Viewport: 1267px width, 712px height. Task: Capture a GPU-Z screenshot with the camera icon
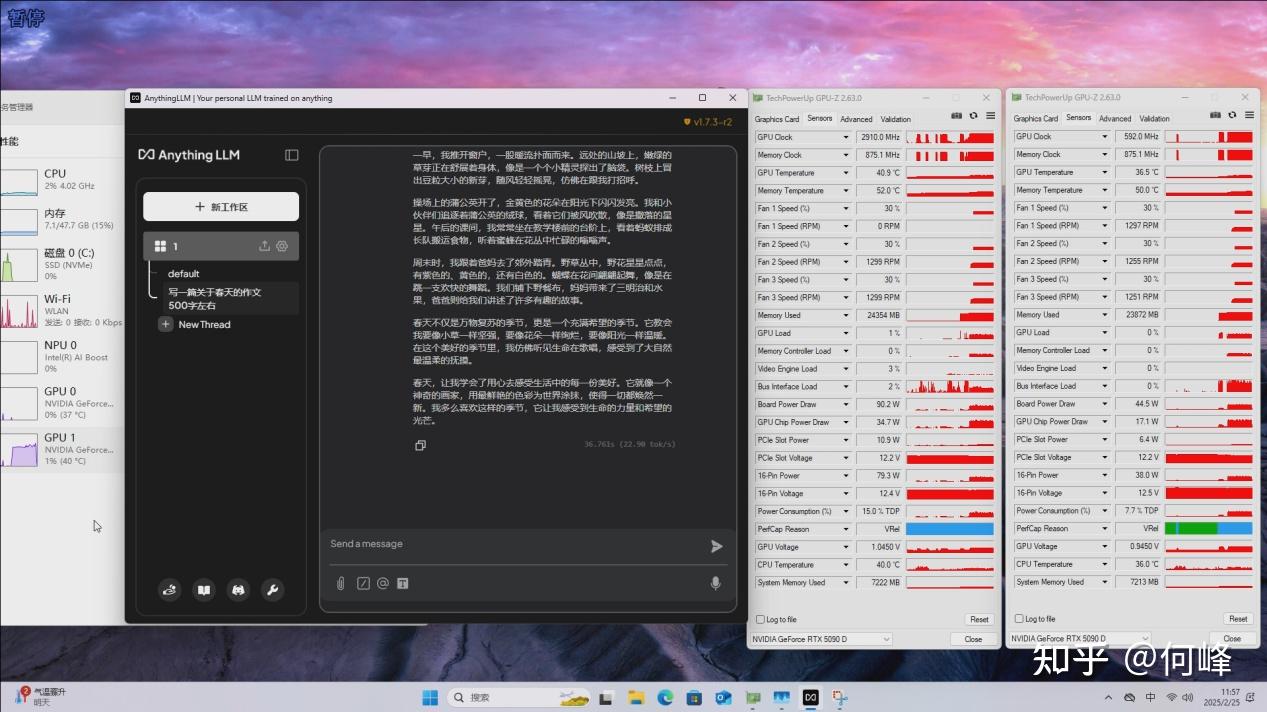(x=956, y=116)
